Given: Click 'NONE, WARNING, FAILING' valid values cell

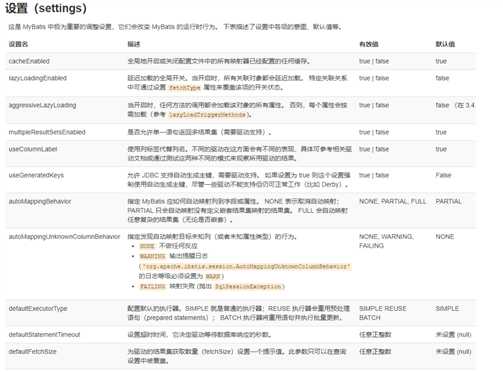Looking at the screenshot, I should tap(386, 241).
